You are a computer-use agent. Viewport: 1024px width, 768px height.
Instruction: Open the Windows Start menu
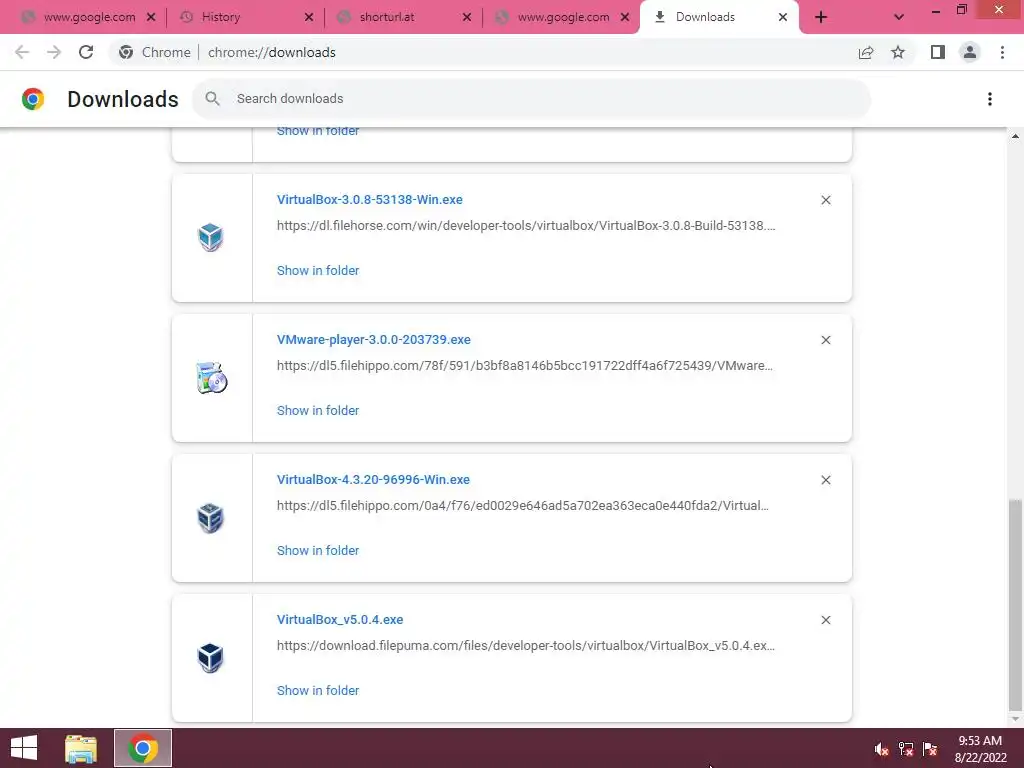pos(24,748)
